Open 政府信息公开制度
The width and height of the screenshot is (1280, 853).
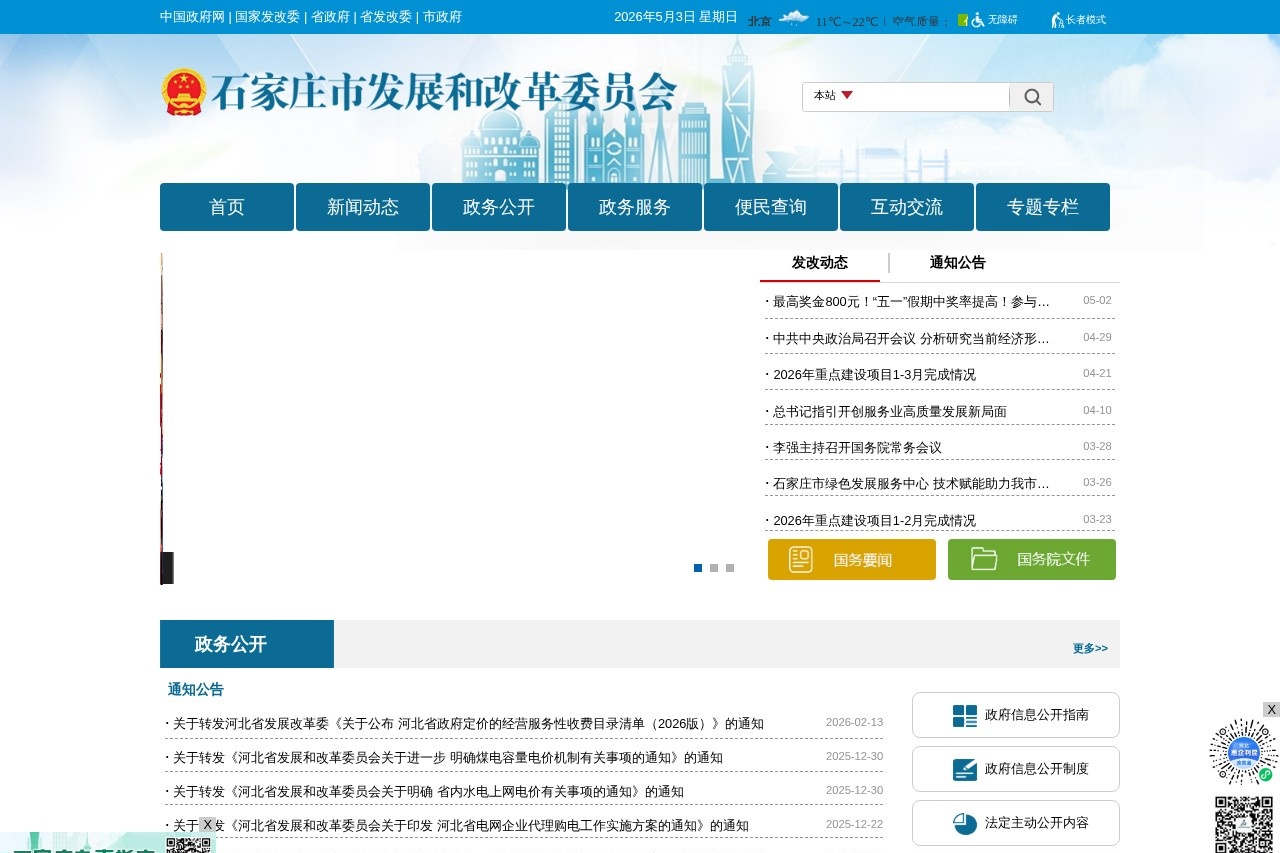pyautogui.click(x=1016, y=769)
